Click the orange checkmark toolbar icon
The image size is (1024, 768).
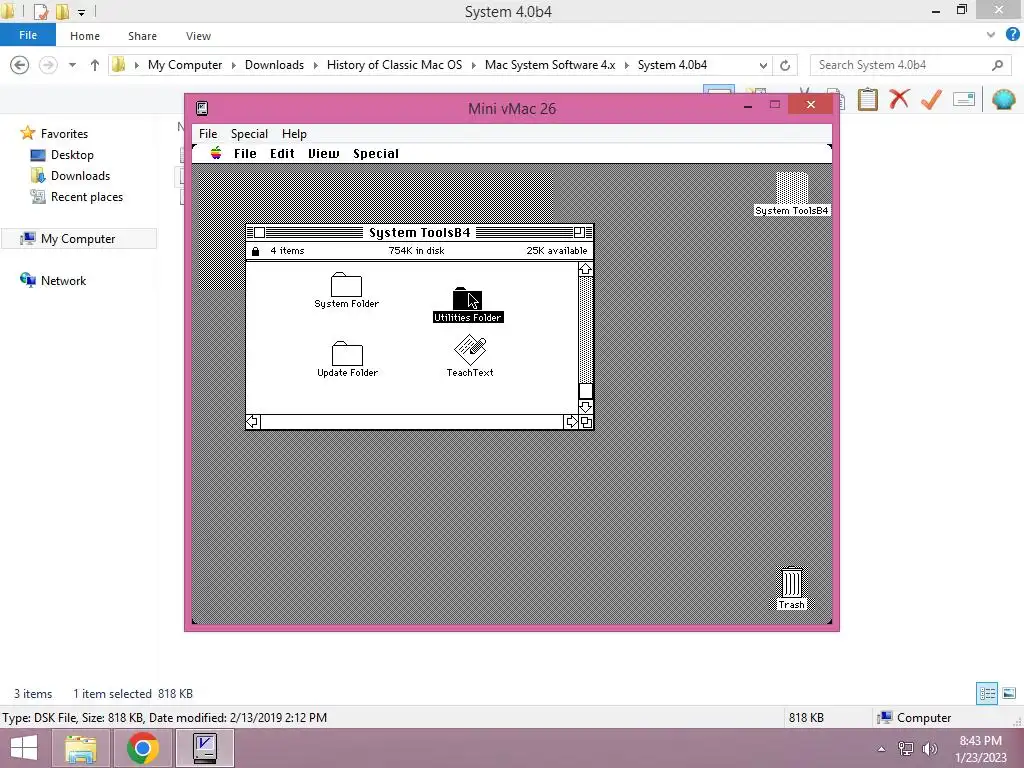(x=931, y=99)
